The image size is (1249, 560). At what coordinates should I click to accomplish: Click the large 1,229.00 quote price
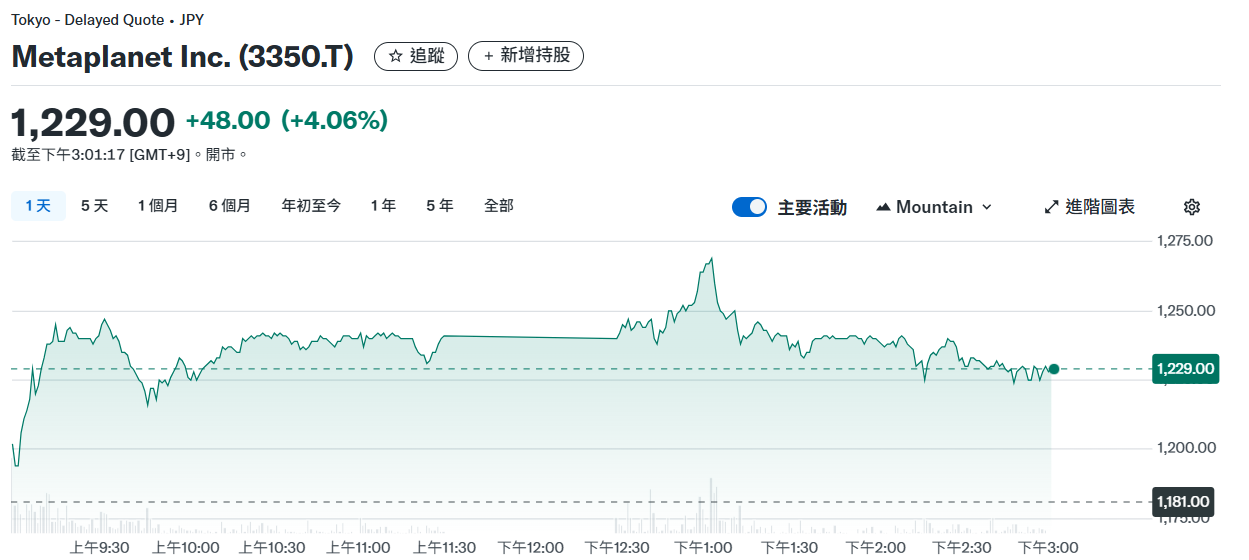(x=93, y=122)
